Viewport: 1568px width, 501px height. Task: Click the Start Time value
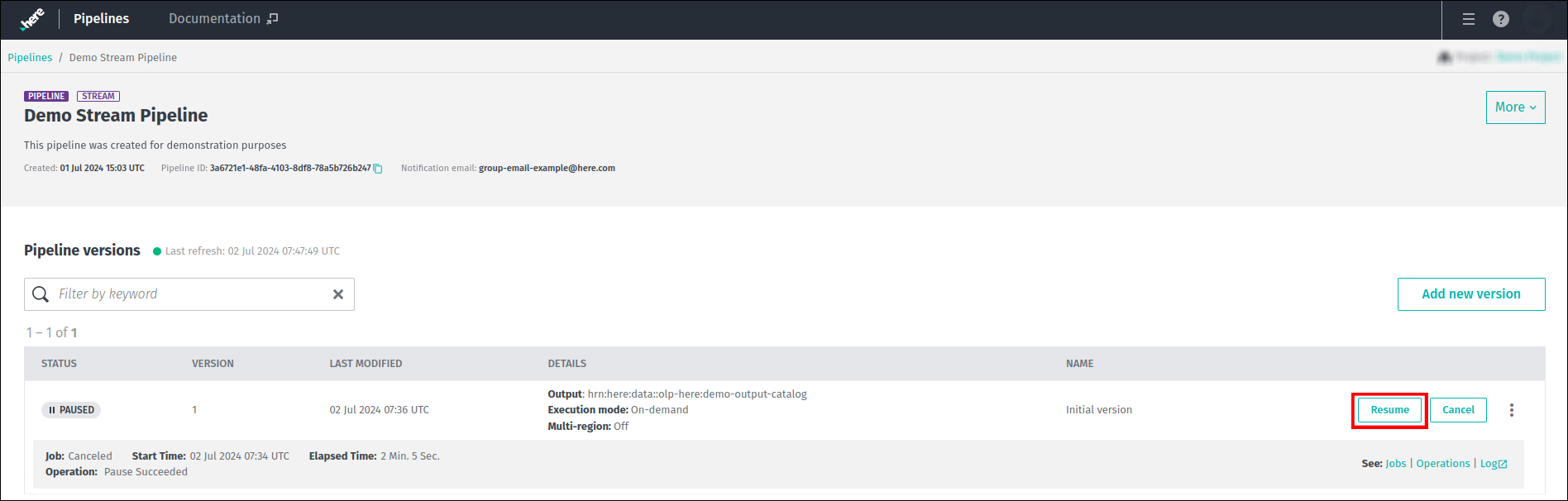(x=240, y=456)
